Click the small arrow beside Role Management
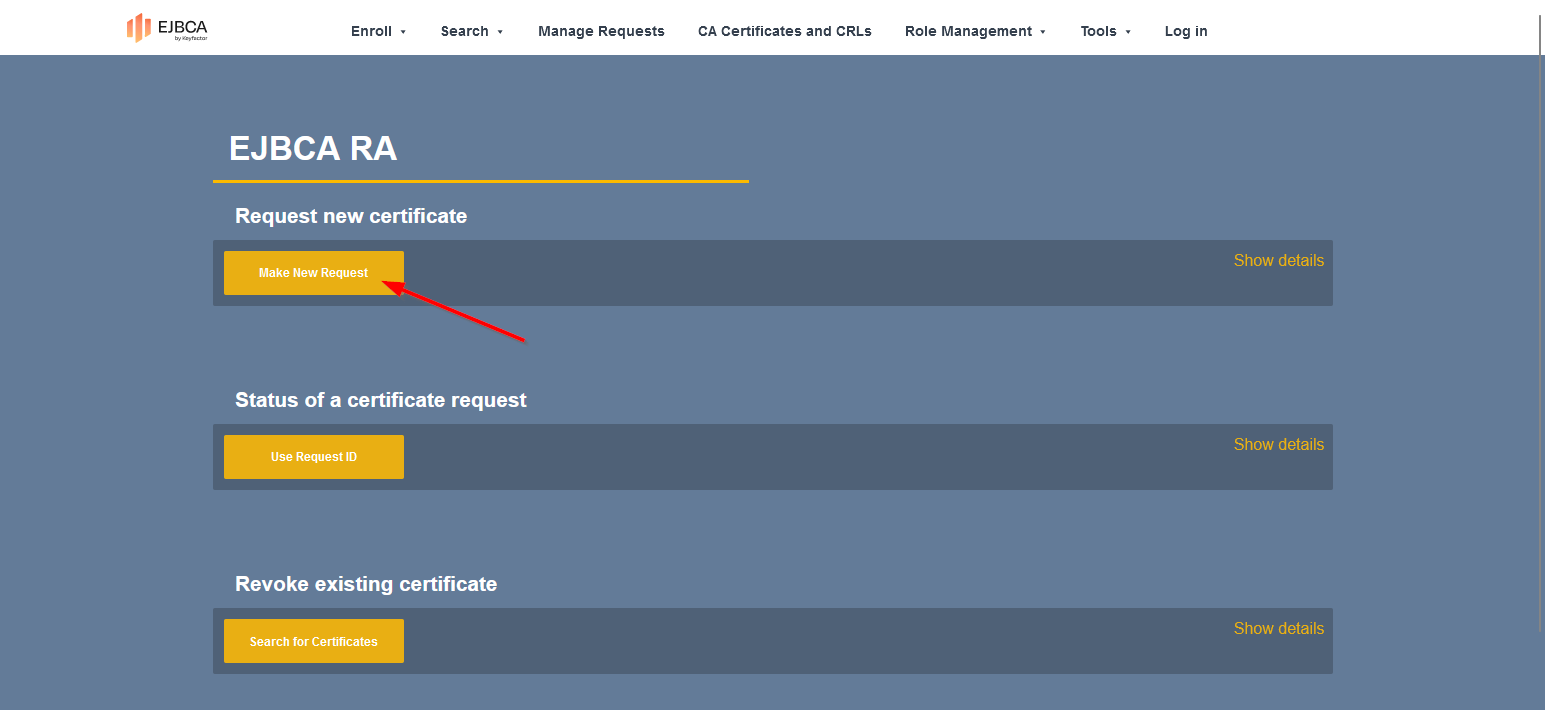This screenshot has height=710, width=1545. 1043,32
